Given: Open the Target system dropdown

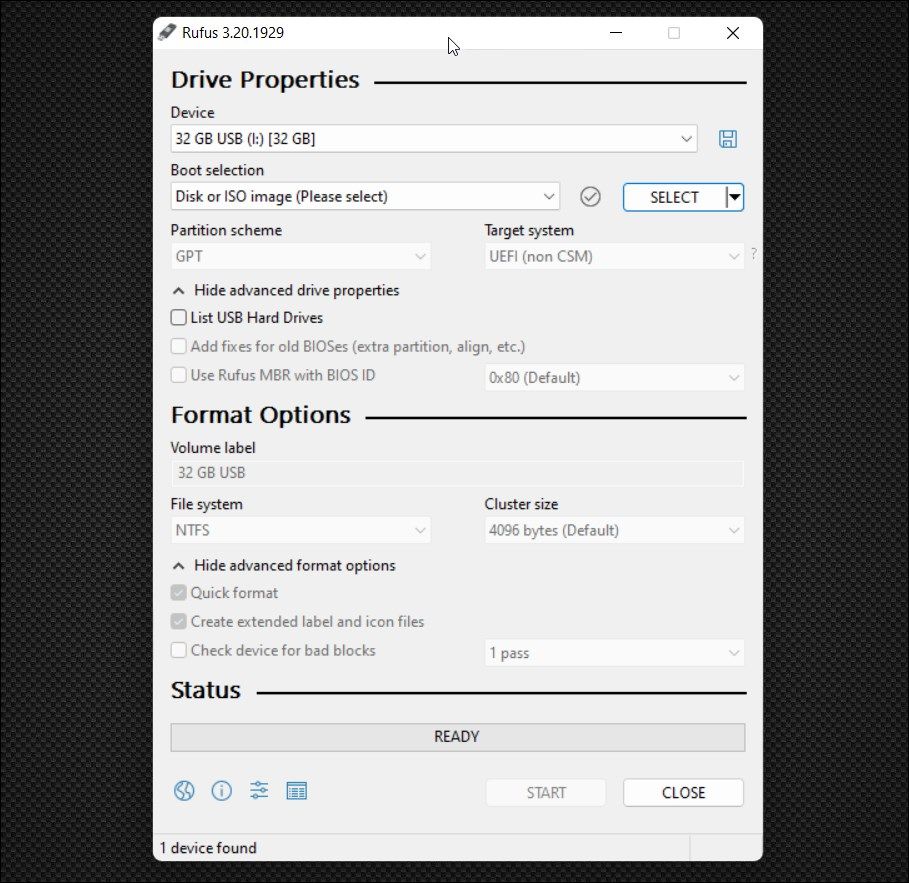Looking at the screenshot, I should coord(615,256).
